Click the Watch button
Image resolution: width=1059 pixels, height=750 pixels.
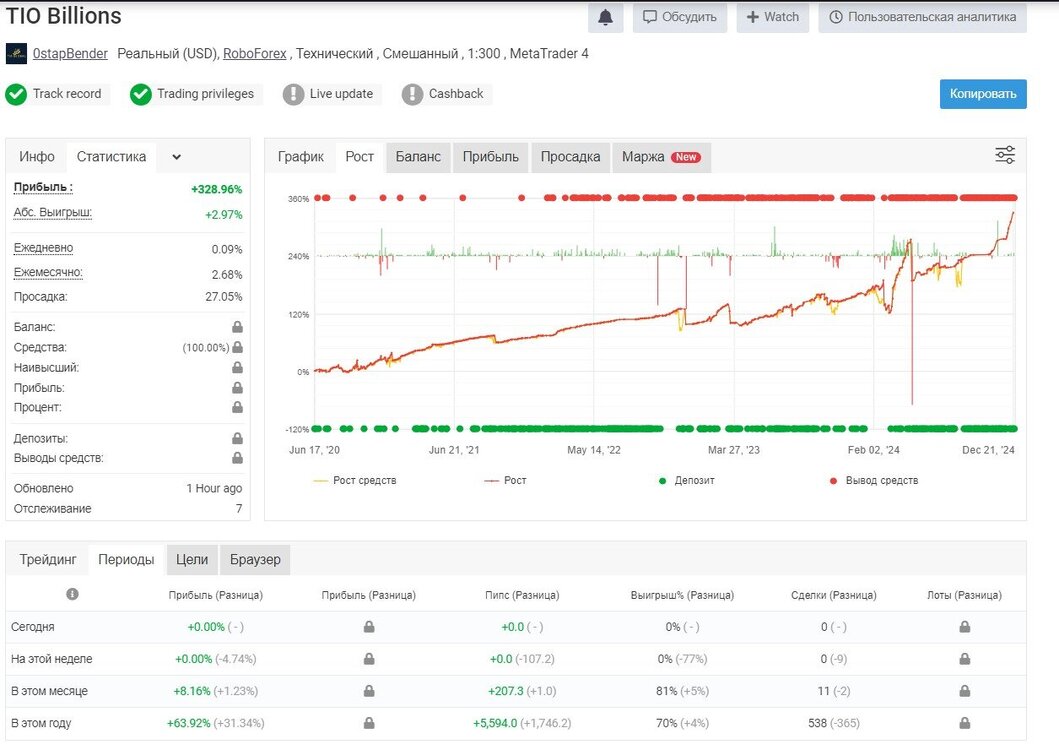tap(773, 18)
